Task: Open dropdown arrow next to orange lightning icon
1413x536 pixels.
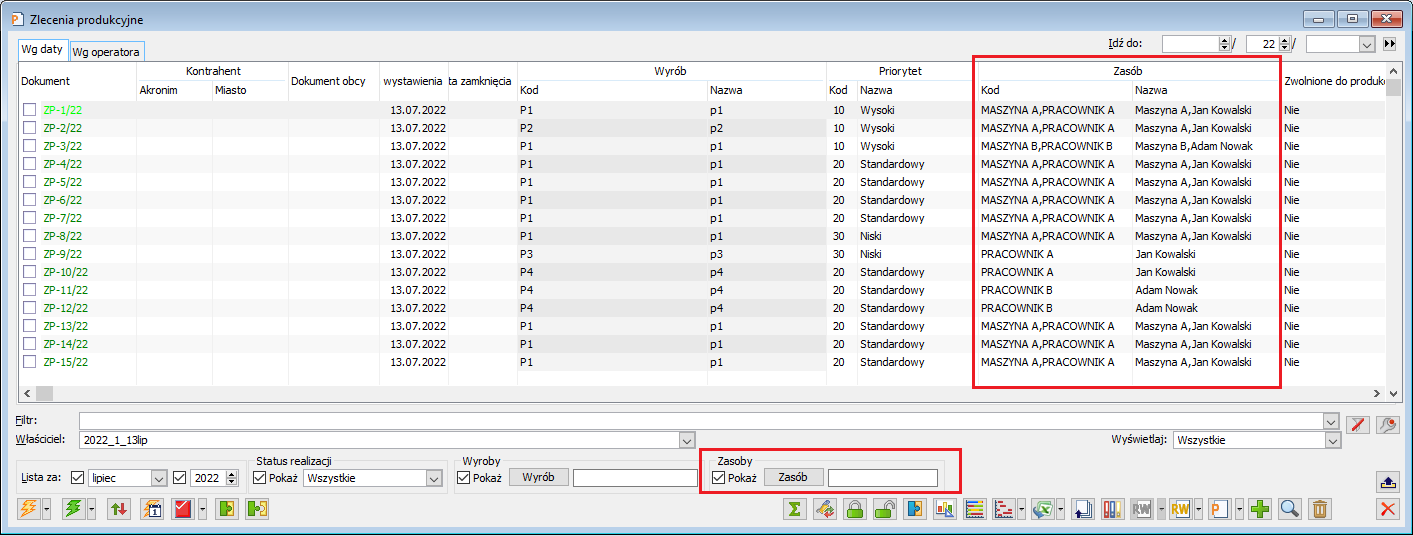Action: (48, 509)
